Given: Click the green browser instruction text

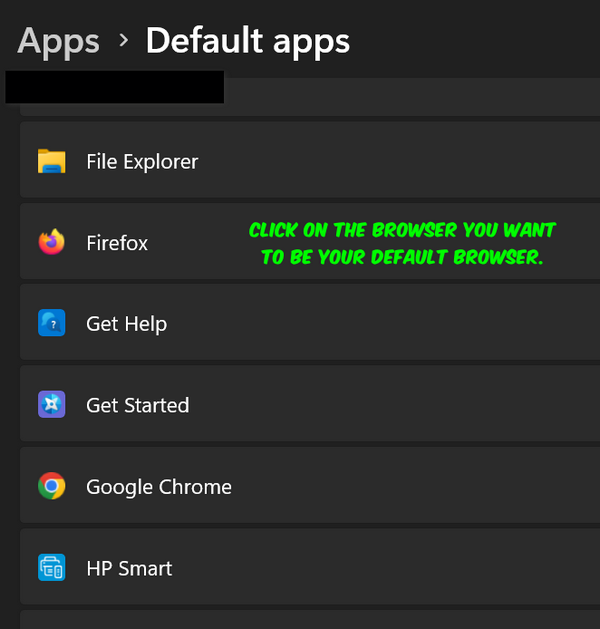Looking at the screenshot, I should coord(402,243).
